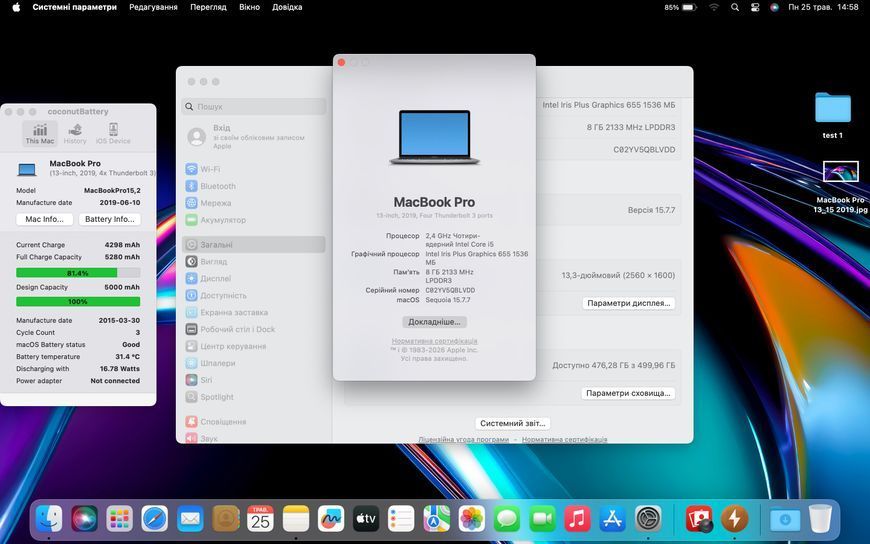Open Дисплеї in the sidebar
This screenshot has width=870, height=544.
pyautogui.click(x=254, y=278)
